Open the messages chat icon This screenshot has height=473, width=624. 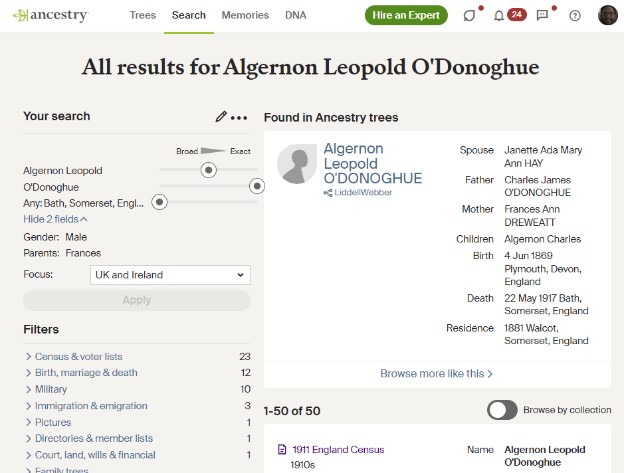coord(542,16)
